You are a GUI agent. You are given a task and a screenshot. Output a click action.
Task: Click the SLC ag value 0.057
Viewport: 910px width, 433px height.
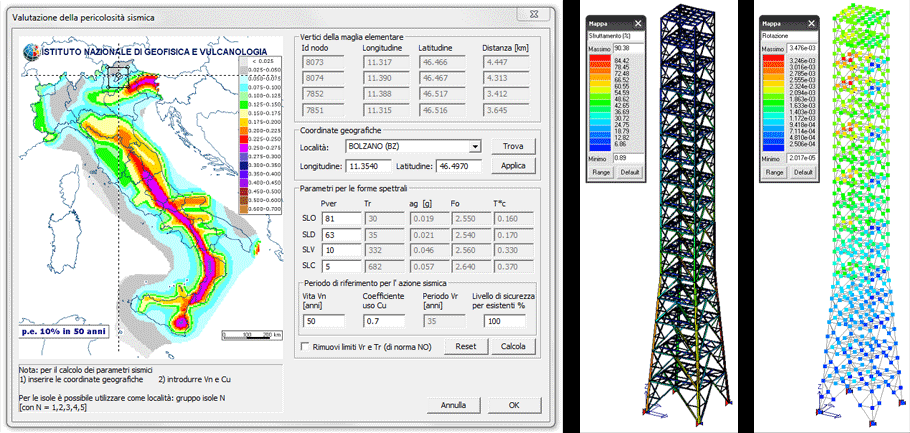(427, 266)
